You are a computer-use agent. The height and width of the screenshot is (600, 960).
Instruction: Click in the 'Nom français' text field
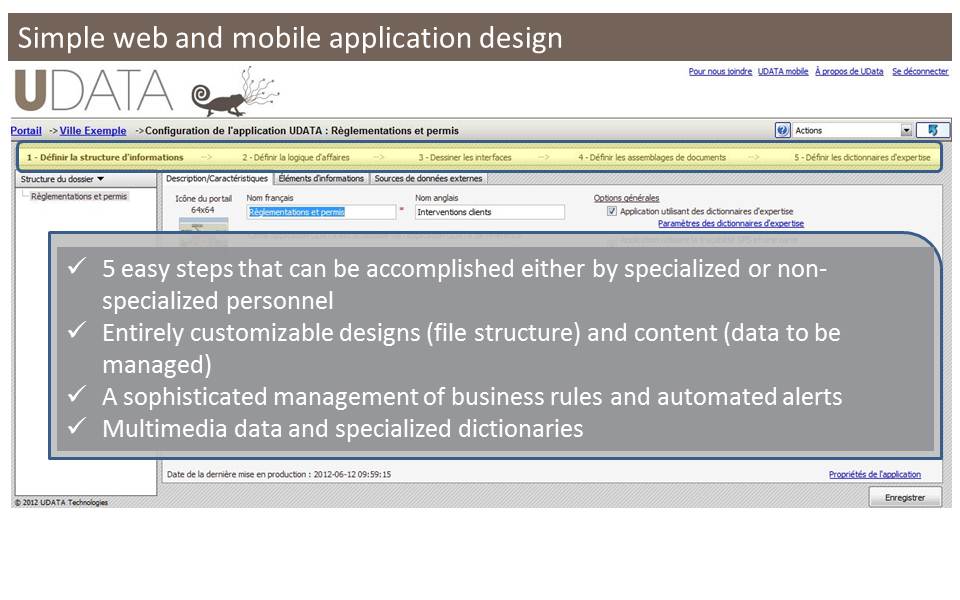coord(321,212)
